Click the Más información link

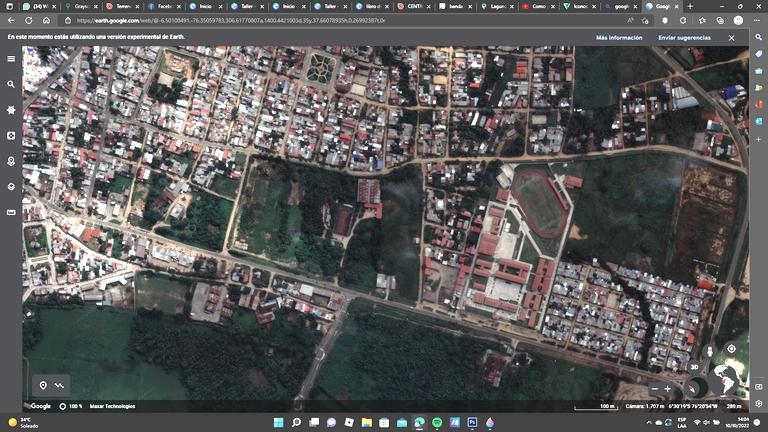[619, 37]
